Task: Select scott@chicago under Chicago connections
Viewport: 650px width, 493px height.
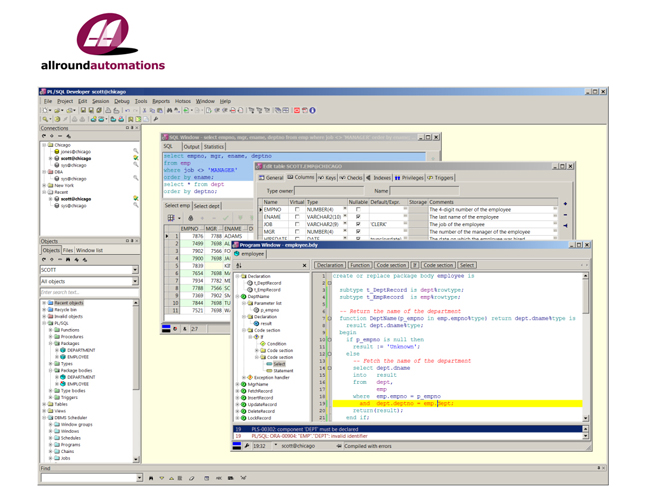Action: (76, 158)
